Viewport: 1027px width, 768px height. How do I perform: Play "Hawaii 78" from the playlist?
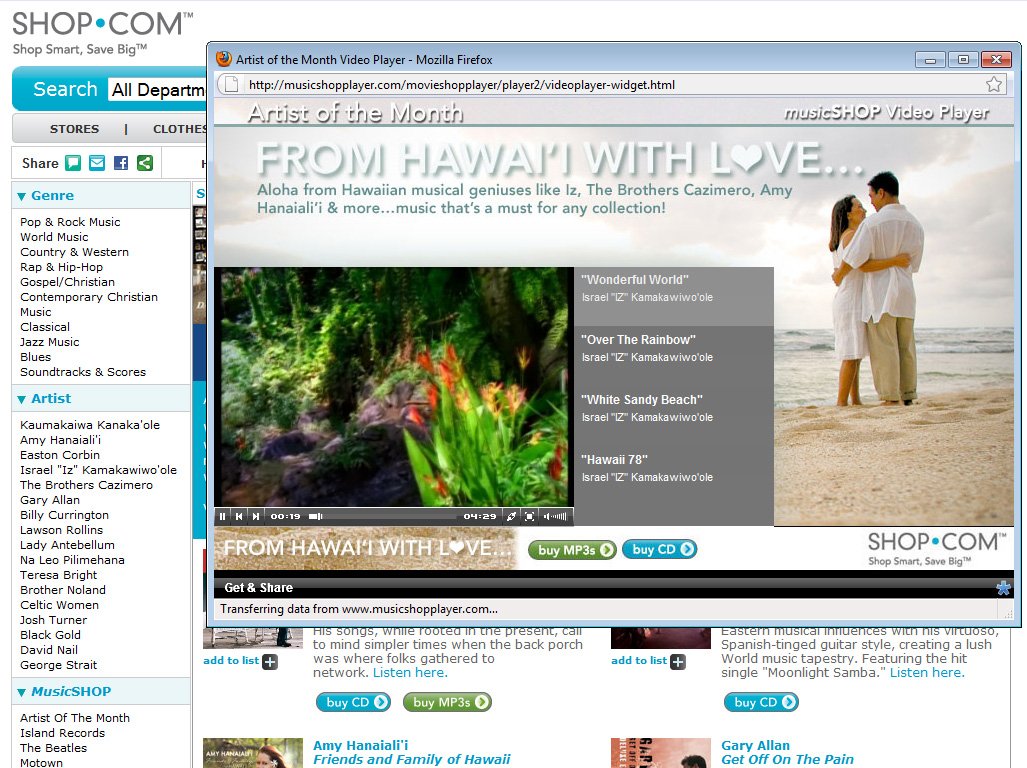tap(674, 477)
